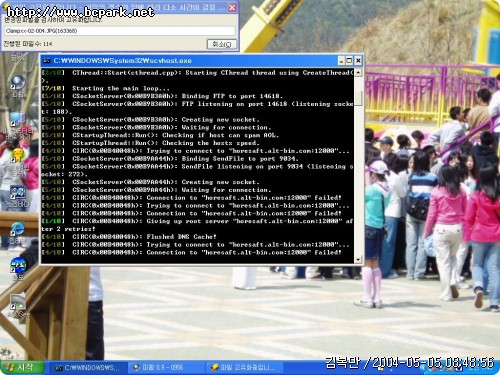This screenshot has width=500, height=375.
Task: Click the file count 114 label
Action: tap(28, 44)
